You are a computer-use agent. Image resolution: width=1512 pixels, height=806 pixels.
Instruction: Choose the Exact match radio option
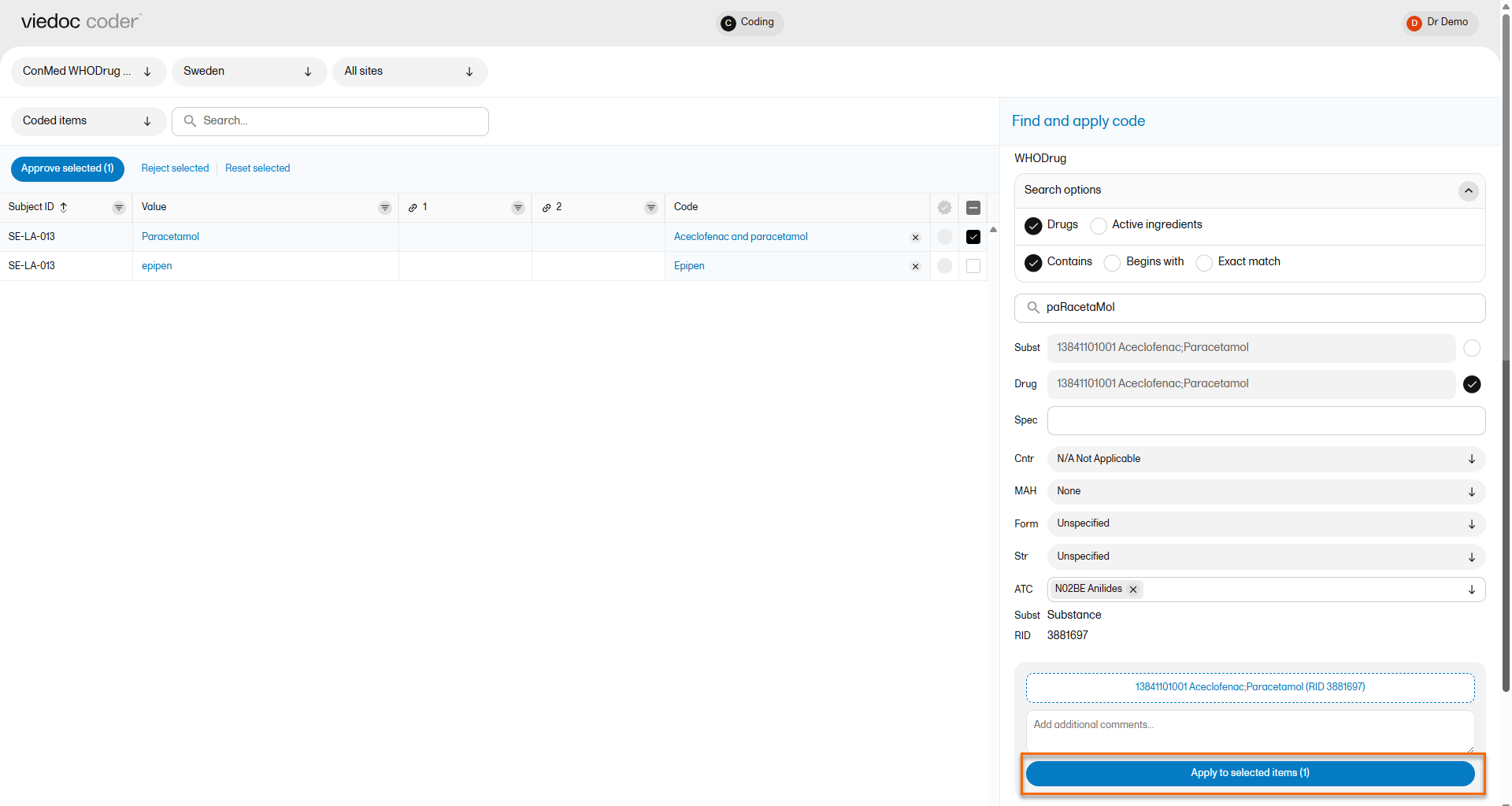[x=1204, y=263]
